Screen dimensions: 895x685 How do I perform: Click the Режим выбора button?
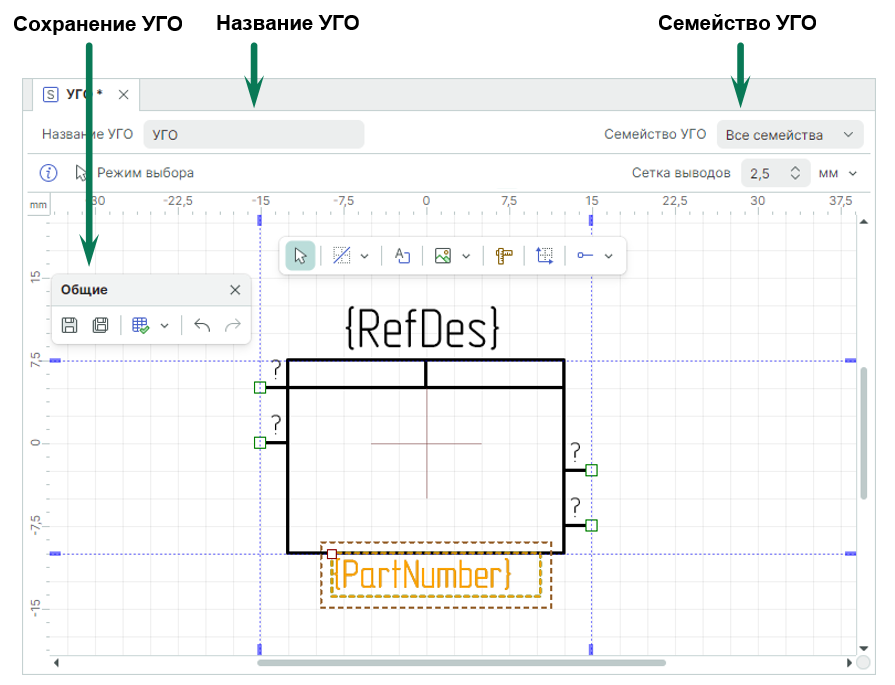(x=135, y=173)
